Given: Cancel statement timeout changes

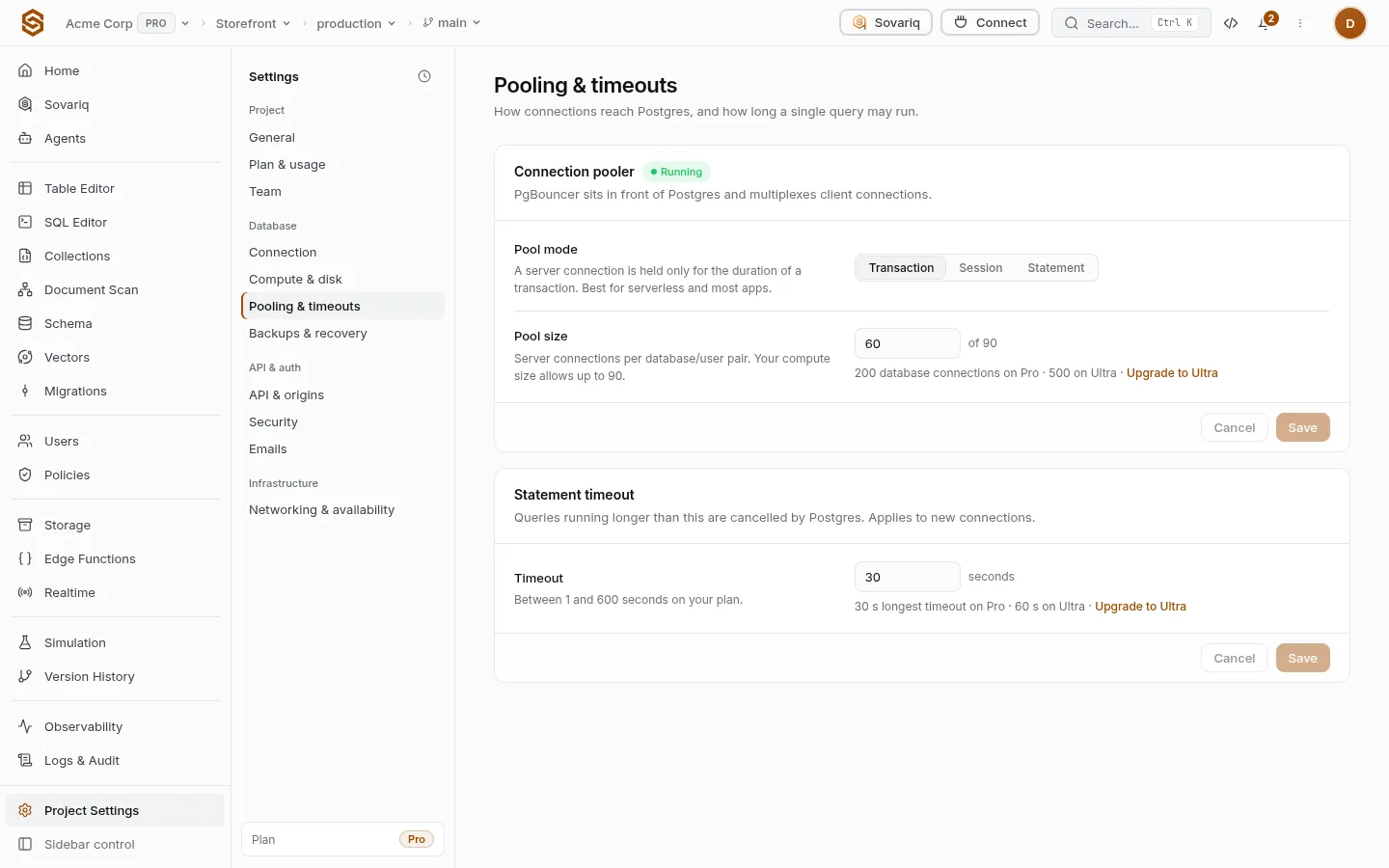Looking at the screenshot, I should point(1234,658).
